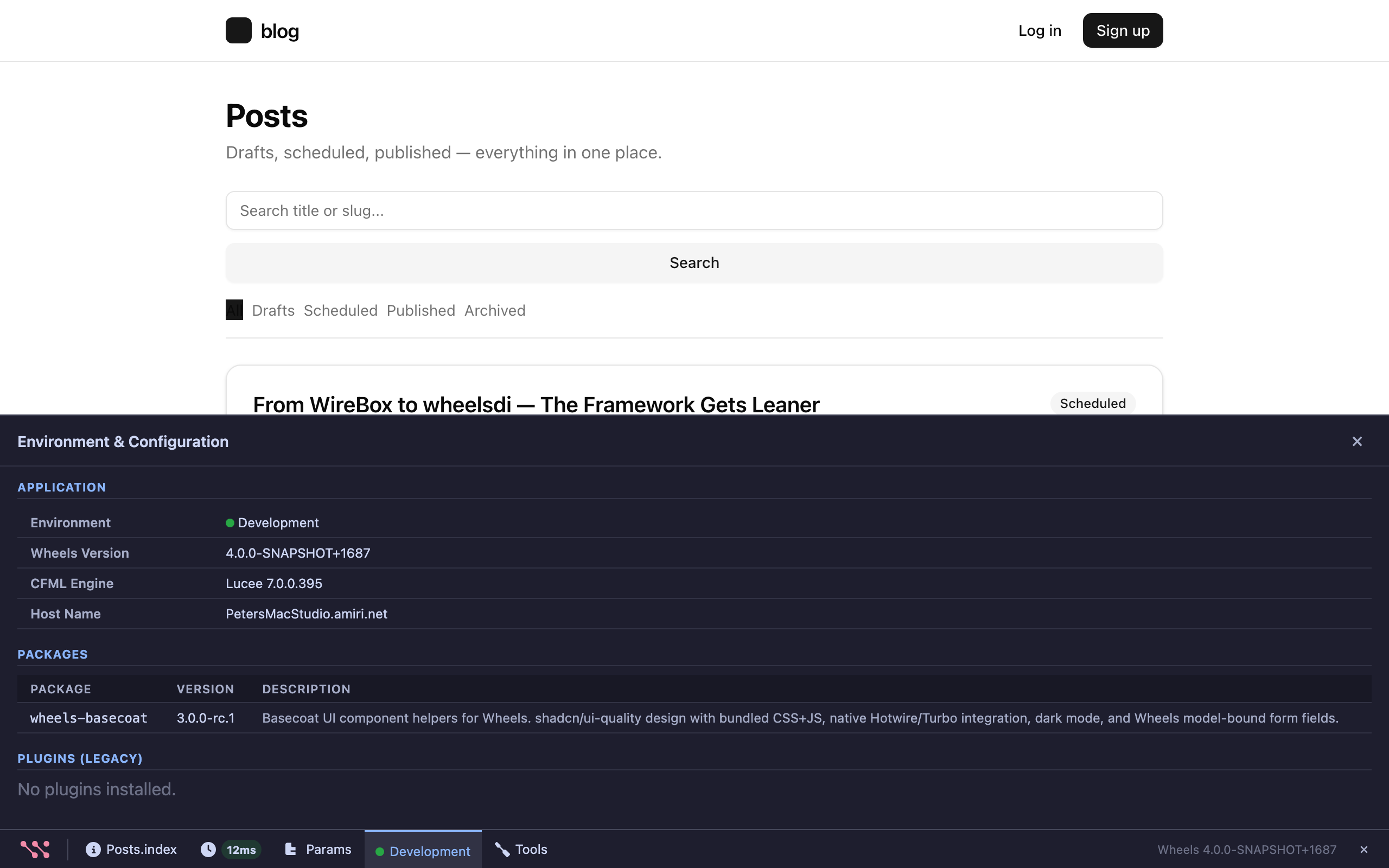The width and height of the screenshot is (1389, 868).
Task: Click the Sign up button
Action: tap(1123, 30)
